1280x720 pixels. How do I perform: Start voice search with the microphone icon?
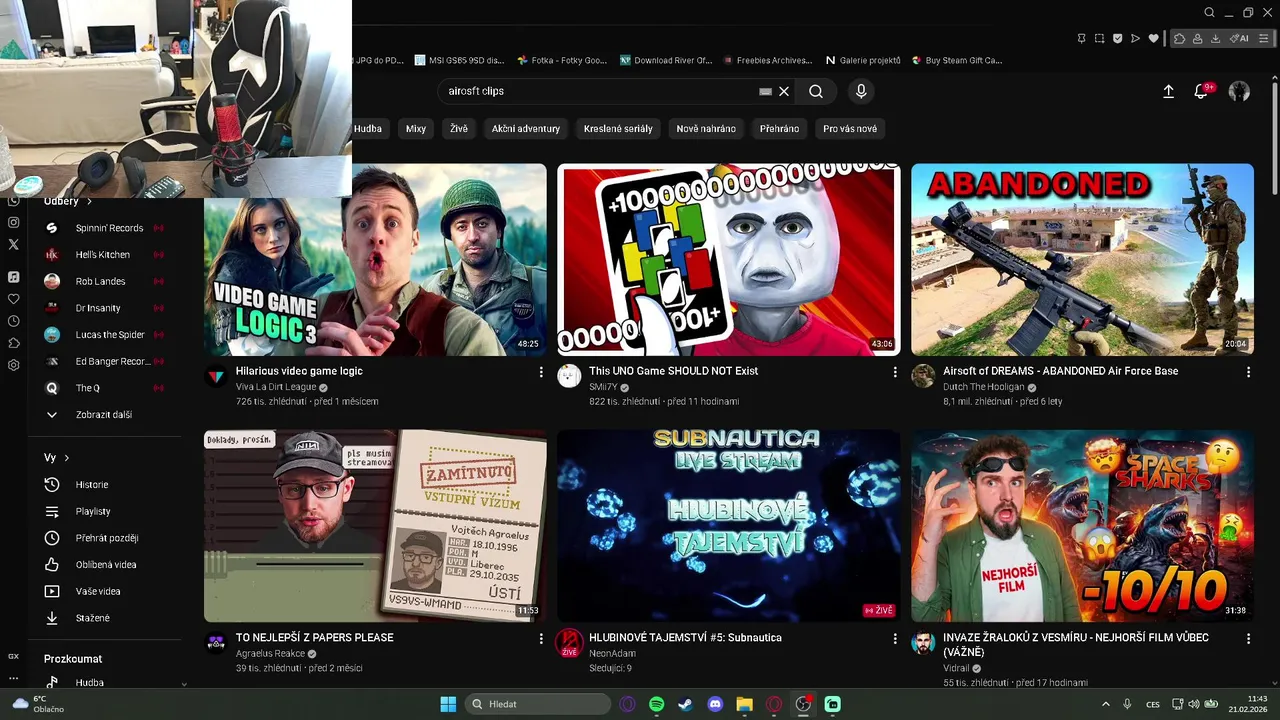[861, 91]
